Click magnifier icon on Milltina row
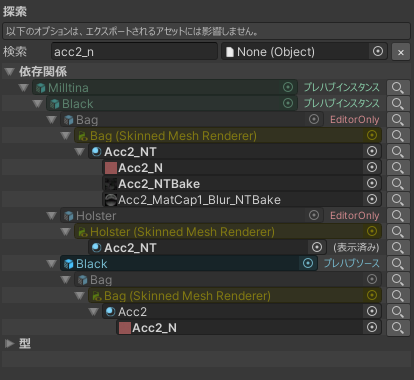Image resolution: width=414 pixels, height=380 pixels. (x=398, y=88)
